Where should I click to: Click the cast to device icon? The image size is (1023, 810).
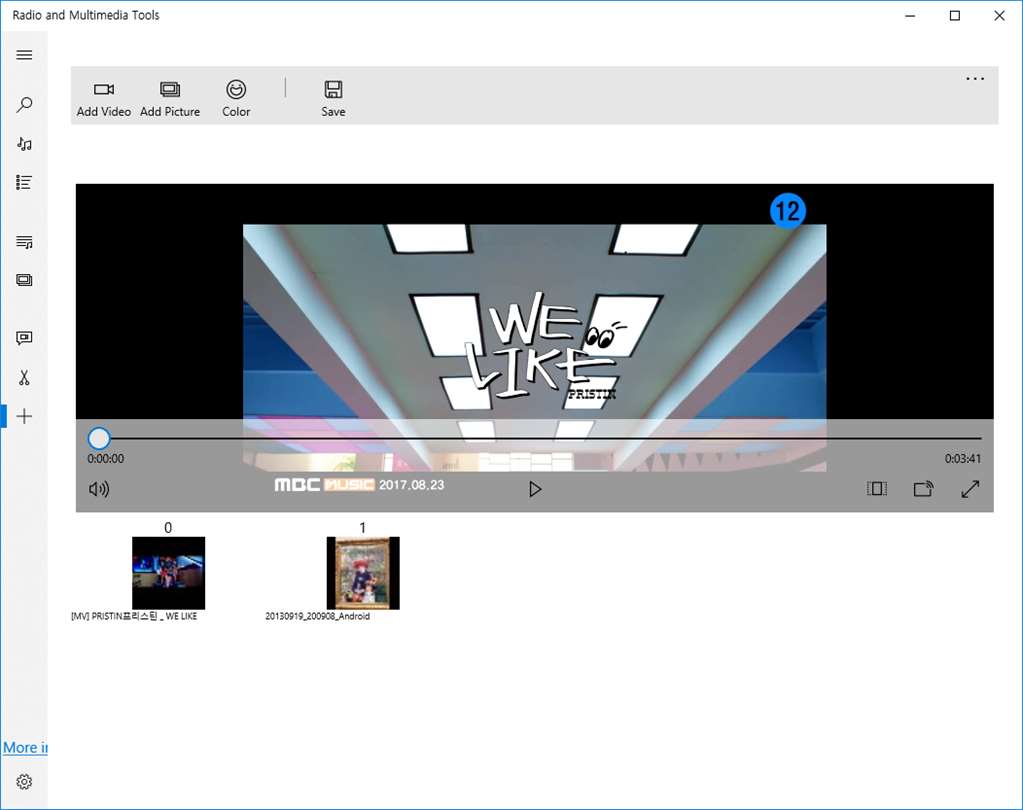(x=923, y=488)
